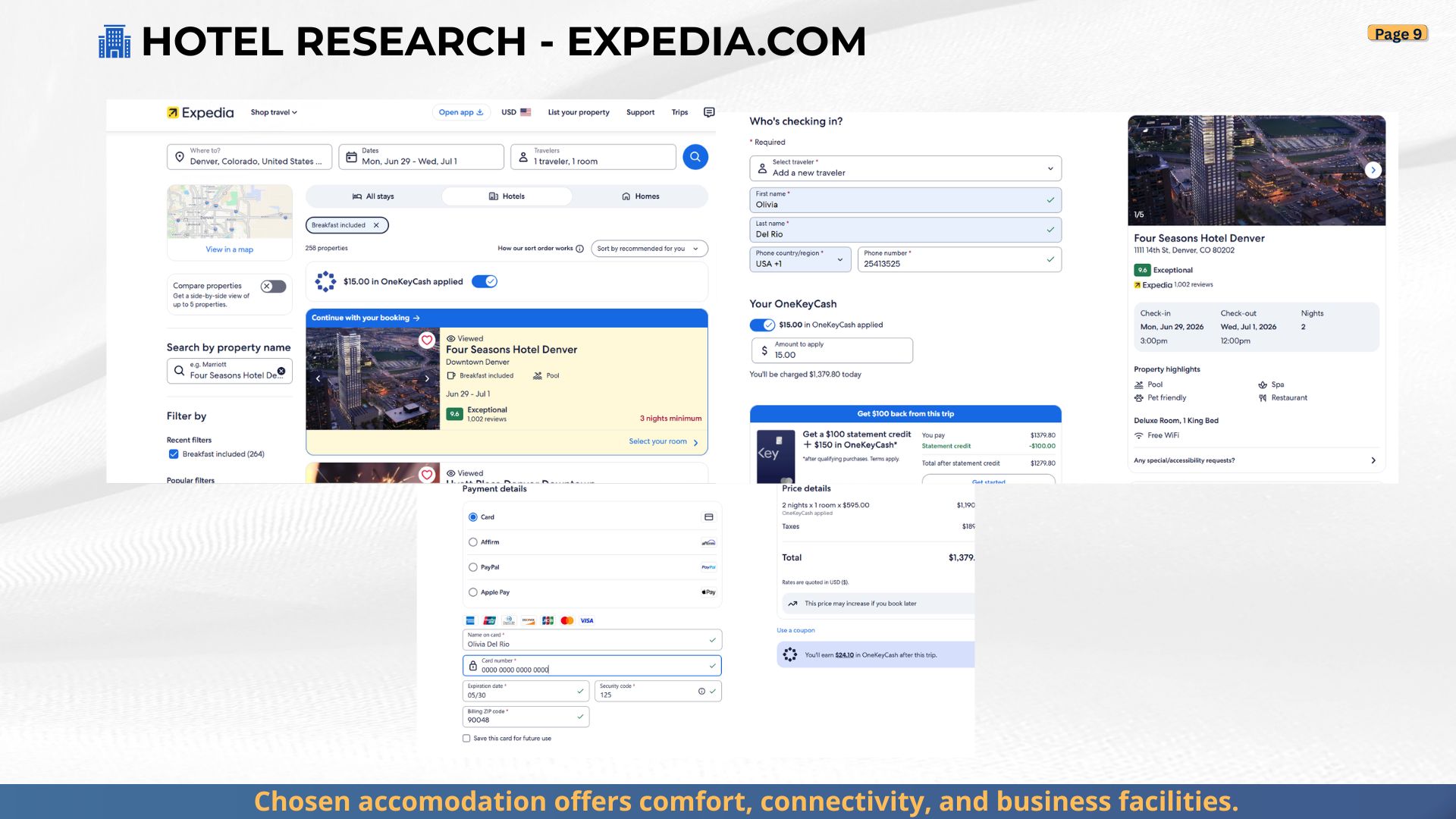Viewport: 1456px width, 819px height.
Task: Click Open app button
Action: tap(461, 112)
